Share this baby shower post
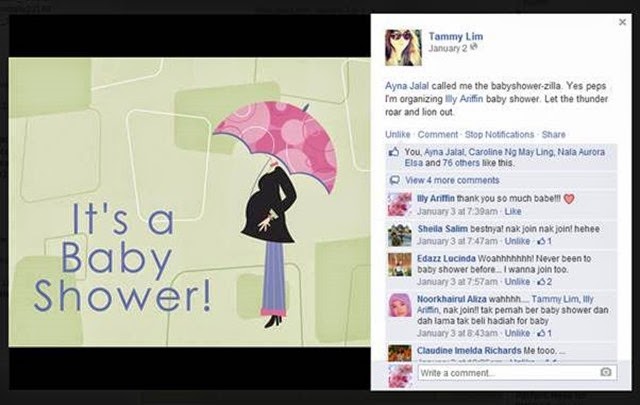This screenshot has width=640, height=405. (x=553, y=135)
